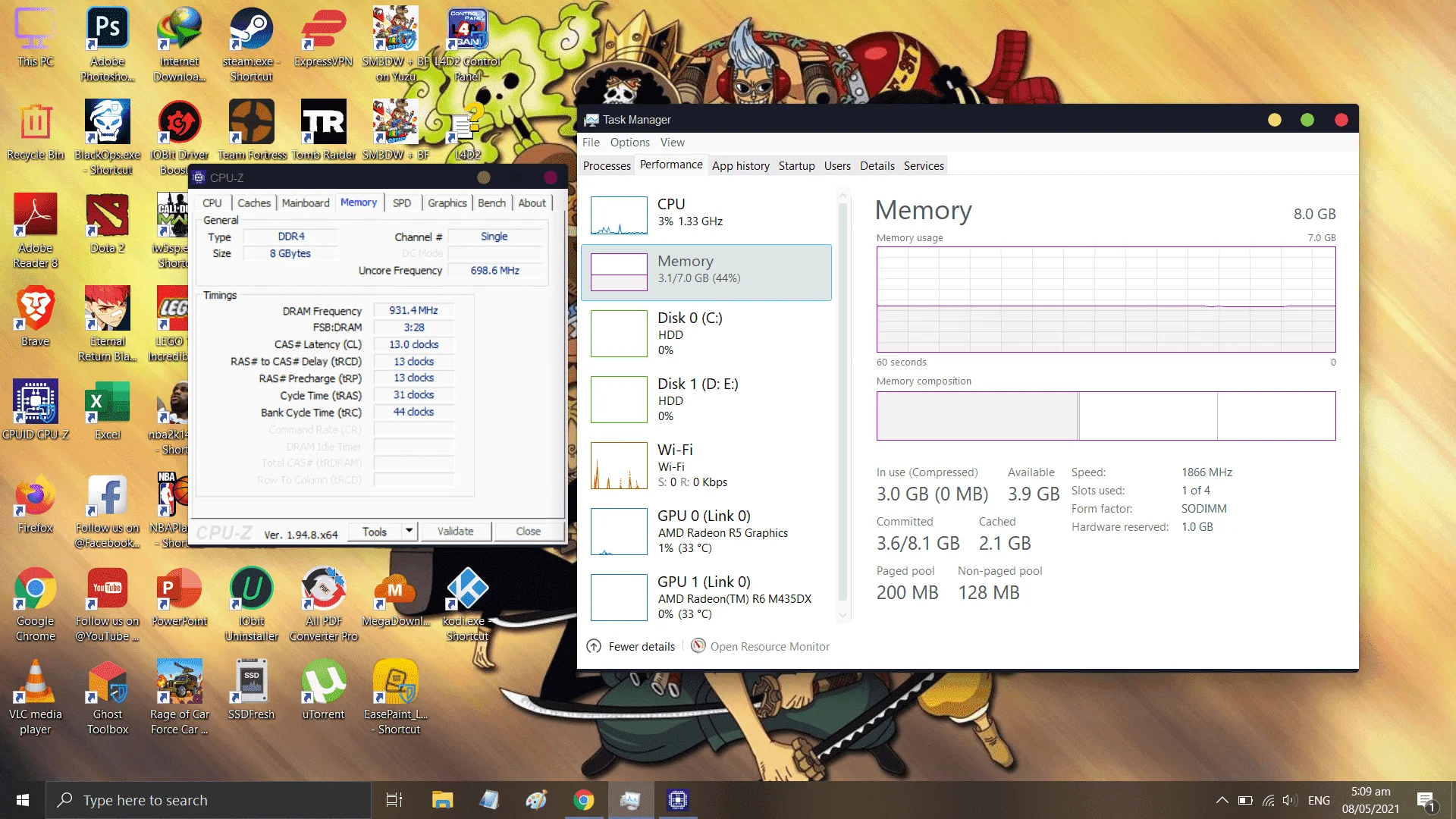
Task: Select the SPD tab in CPU-Z
Action: click(x=402, y=202)
